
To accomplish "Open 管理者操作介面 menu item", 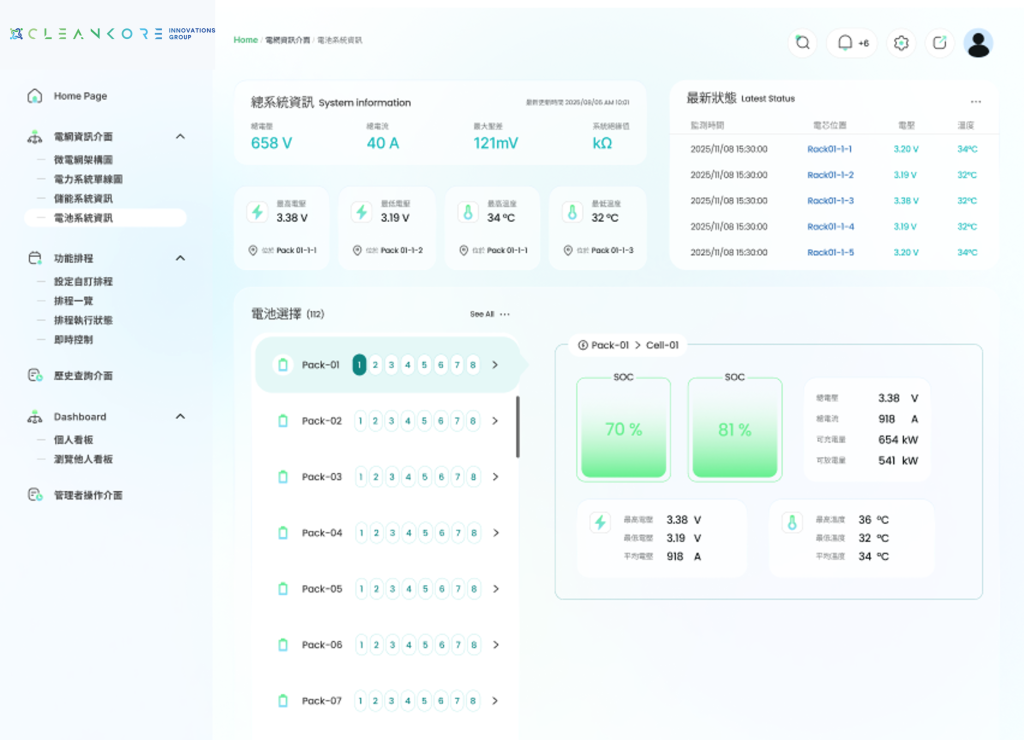I will (88, 495).
